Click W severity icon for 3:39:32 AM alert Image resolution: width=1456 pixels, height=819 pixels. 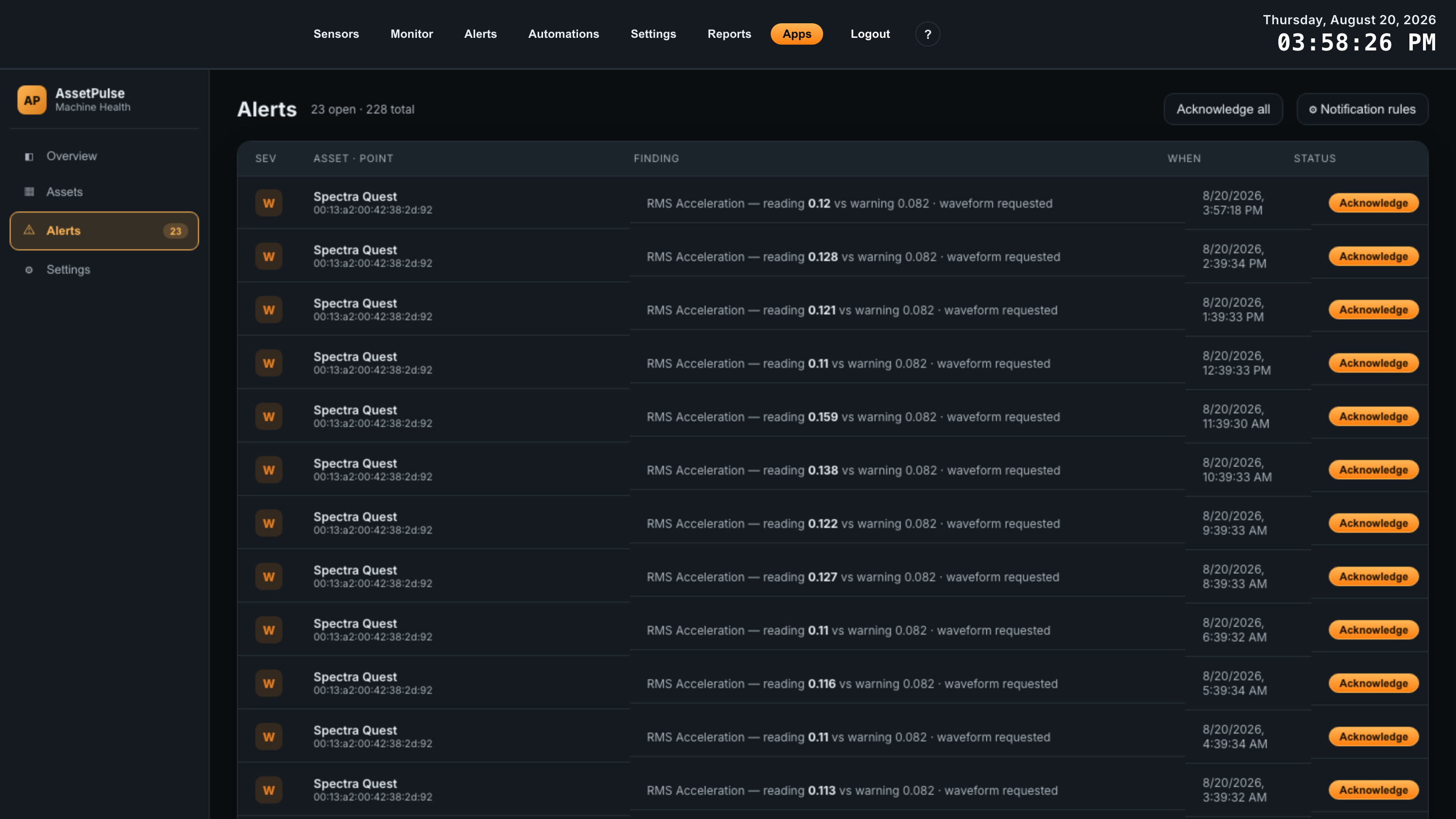268,790
